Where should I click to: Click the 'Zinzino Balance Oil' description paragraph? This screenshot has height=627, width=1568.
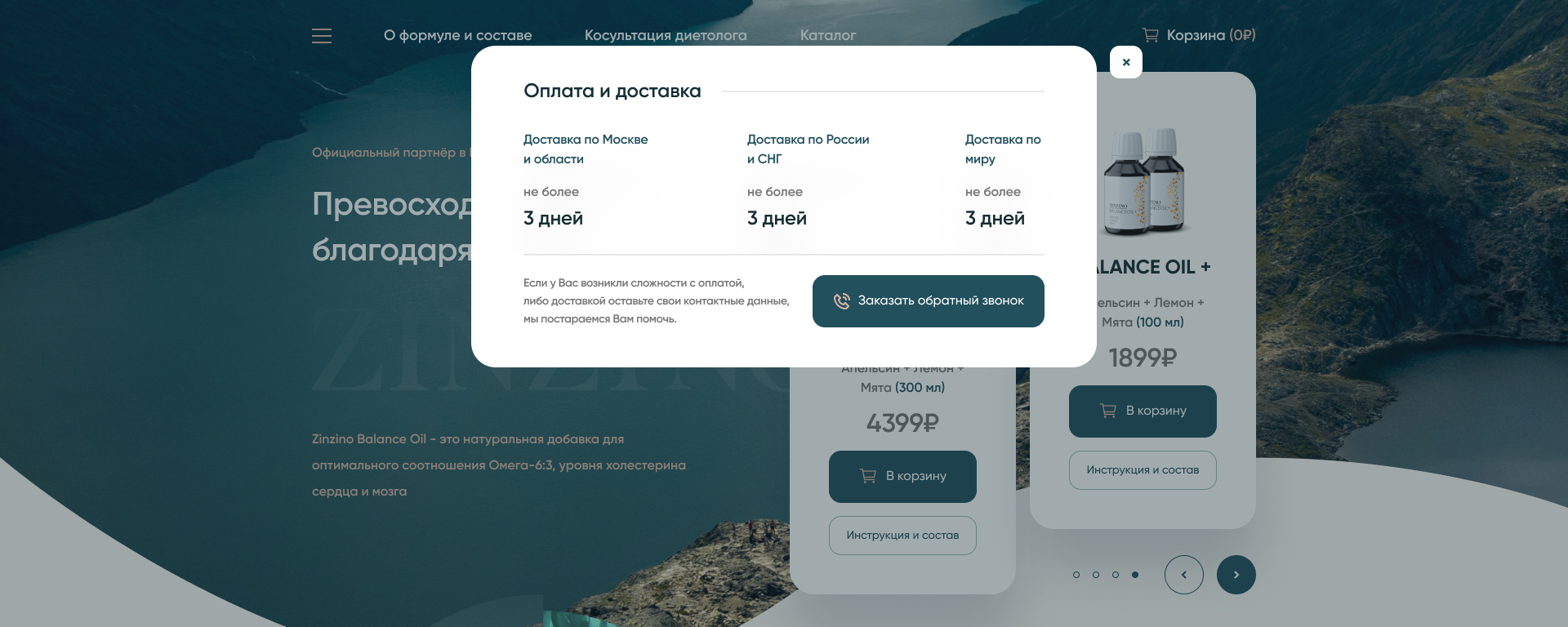(x=499, y=465)
